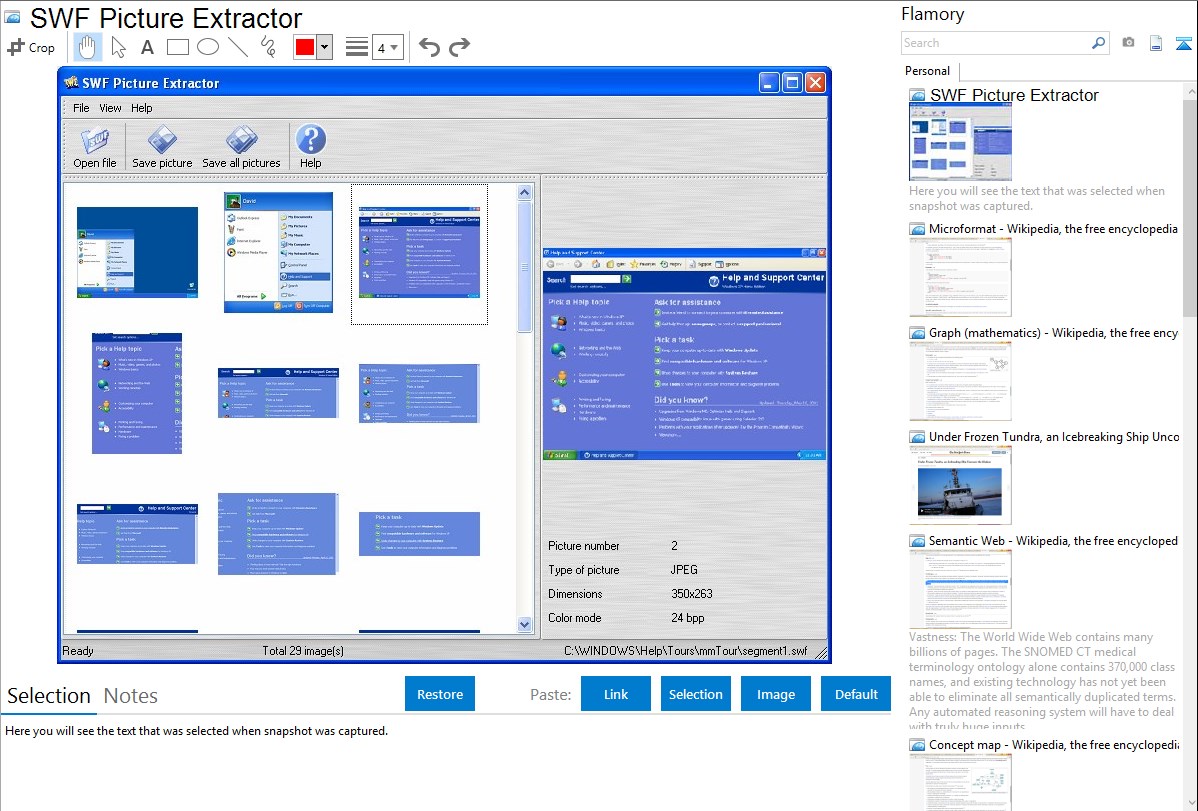Screen dimensions: 1198x811
Task: Click the search magnifier icon
Action: pyautogui.click(x=1098, y=43)
